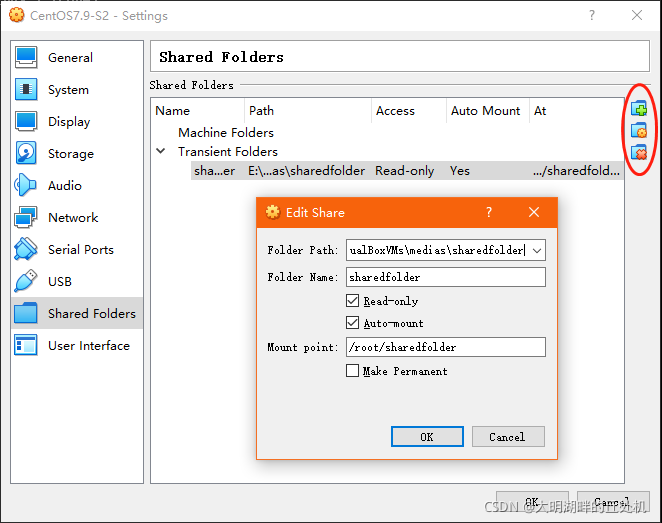Select the Storage category label

[71, 154]
